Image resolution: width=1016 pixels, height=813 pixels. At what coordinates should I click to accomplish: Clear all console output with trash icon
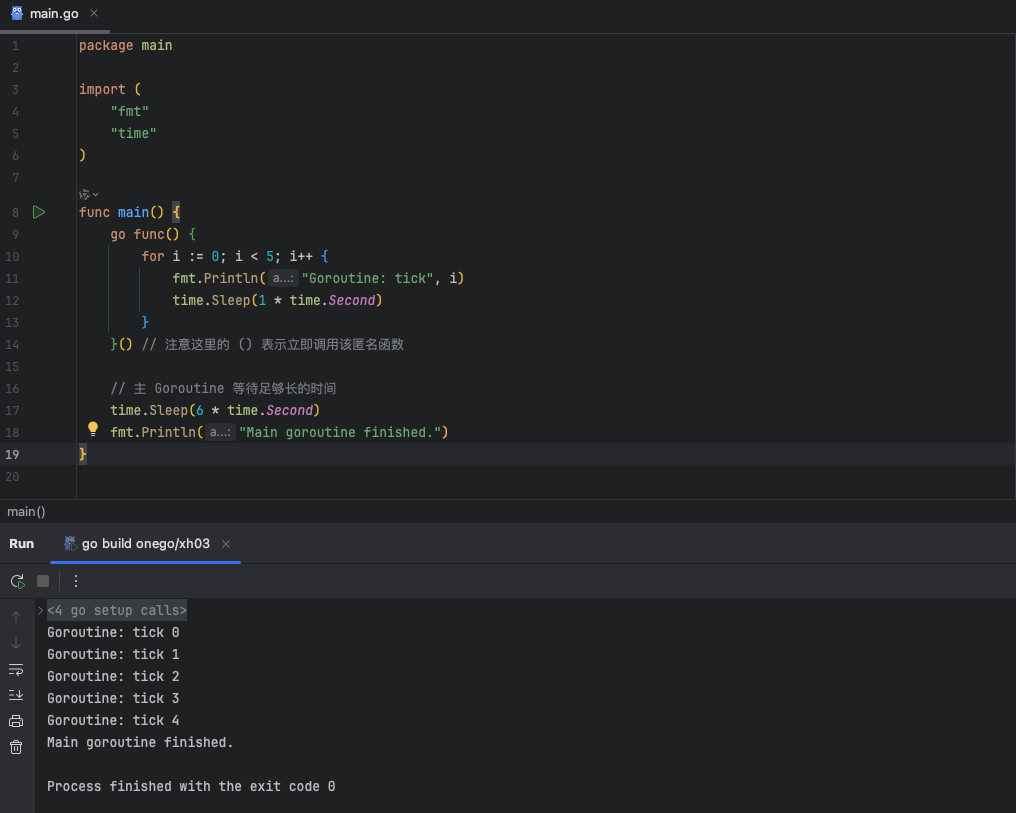[x=16, y=747]
